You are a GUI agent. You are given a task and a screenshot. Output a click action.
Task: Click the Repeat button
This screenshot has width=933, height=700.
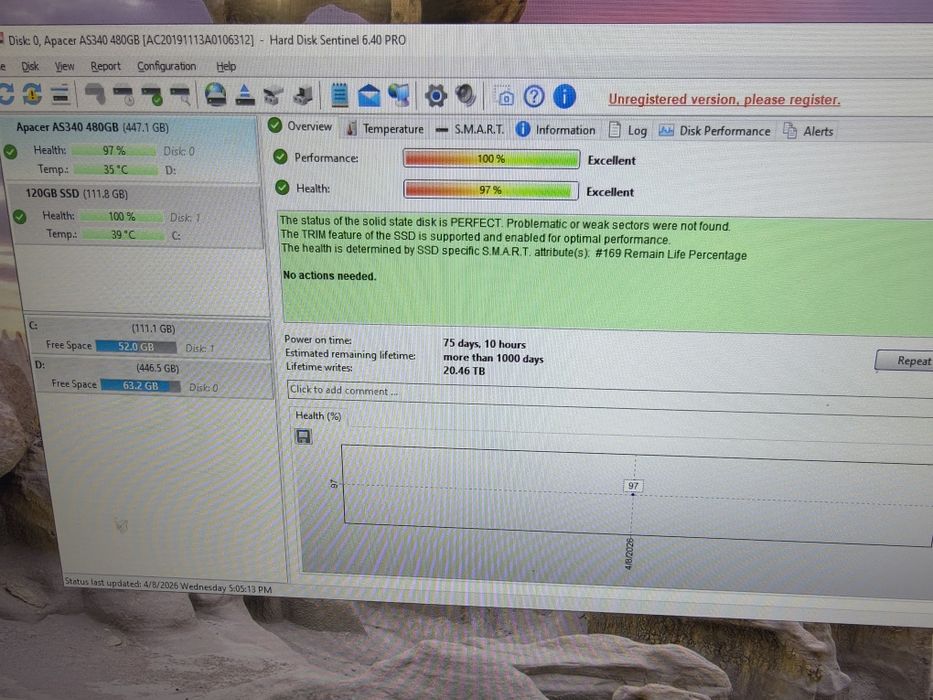904,361
